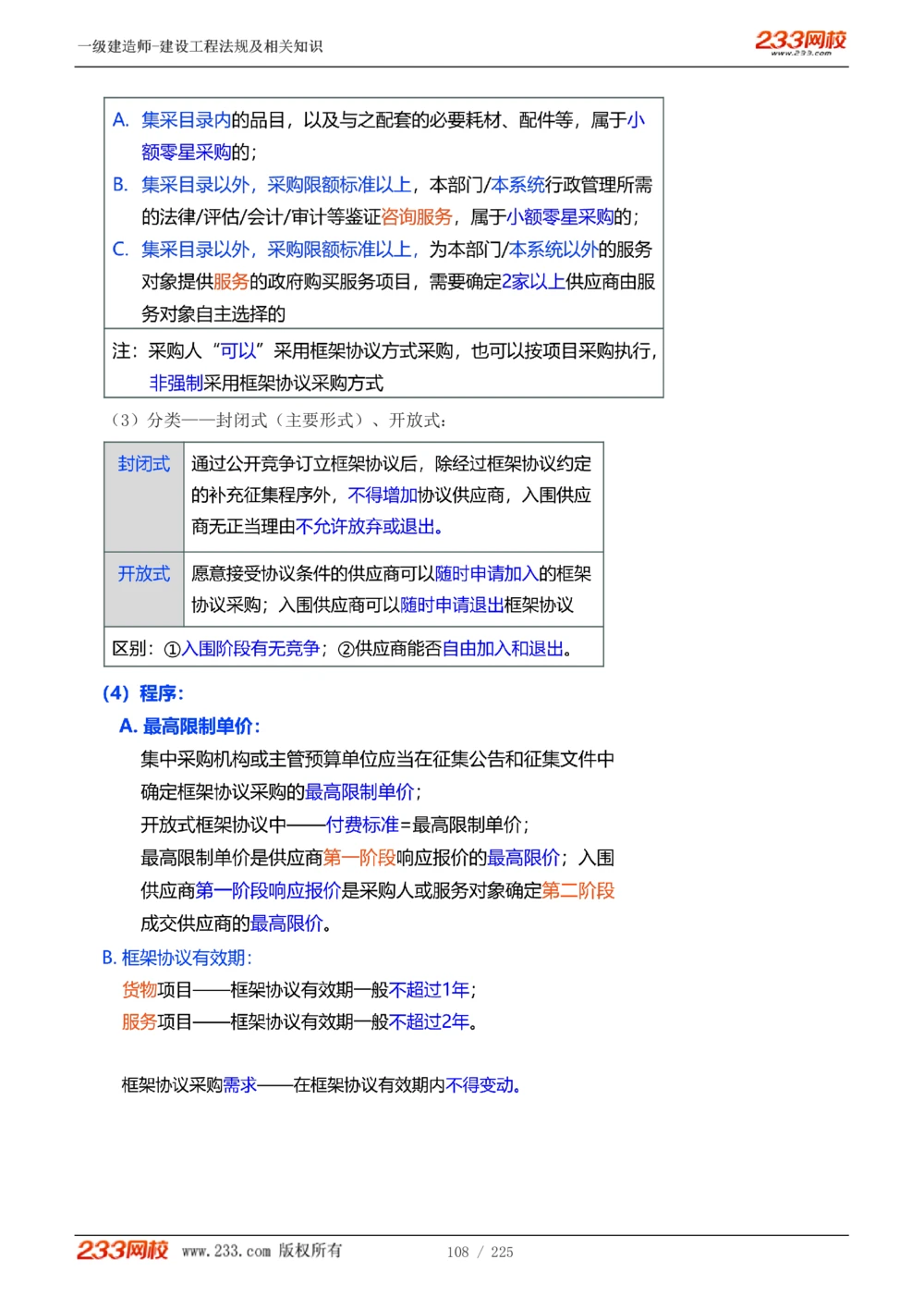Click the 不得变动 highlighted text at page bottom
This screenshot has height=1308, width=924.
pyautogui.click(x=478, y=1085)
